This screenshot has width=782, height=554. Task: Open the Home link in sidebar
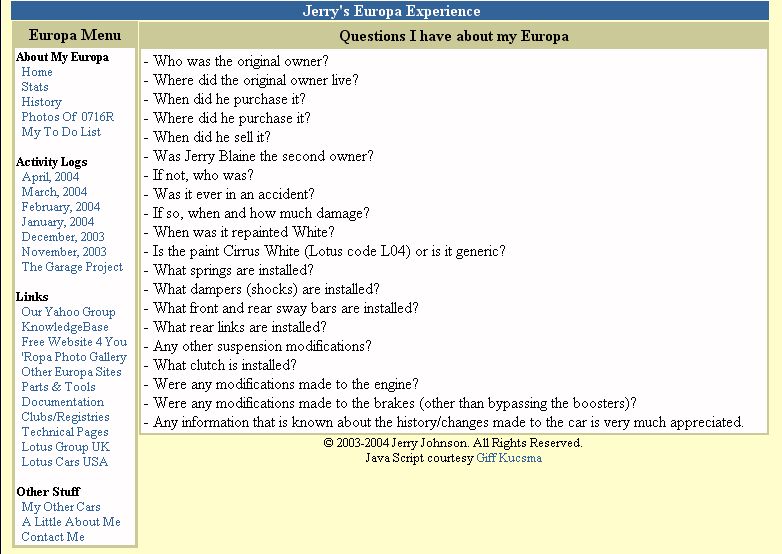[37, 72]
